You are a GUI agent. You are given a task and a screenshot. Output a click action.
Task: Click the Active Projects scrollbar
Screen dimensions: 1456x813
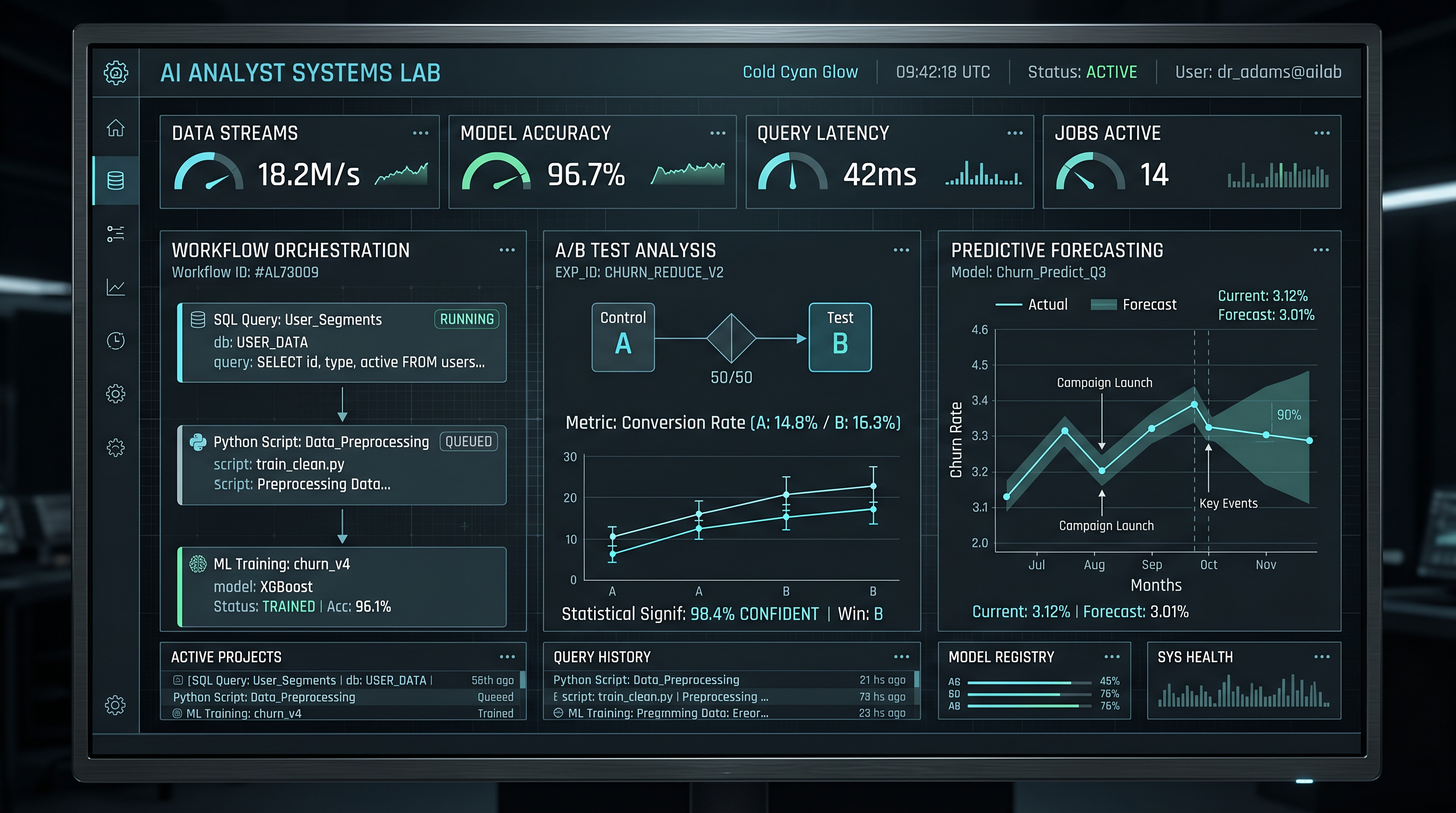523,680
